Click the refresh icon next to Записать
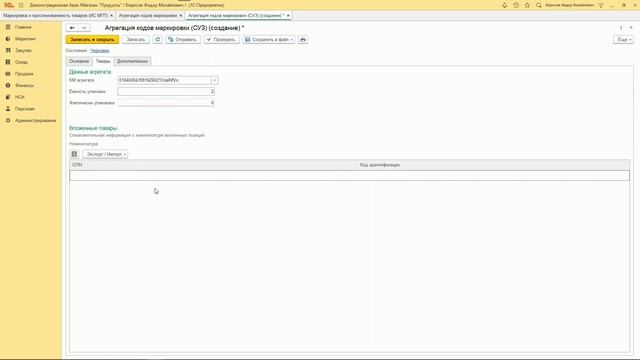Screen dimensions: 640x360 pyautogui.click(x=158, y=40)
